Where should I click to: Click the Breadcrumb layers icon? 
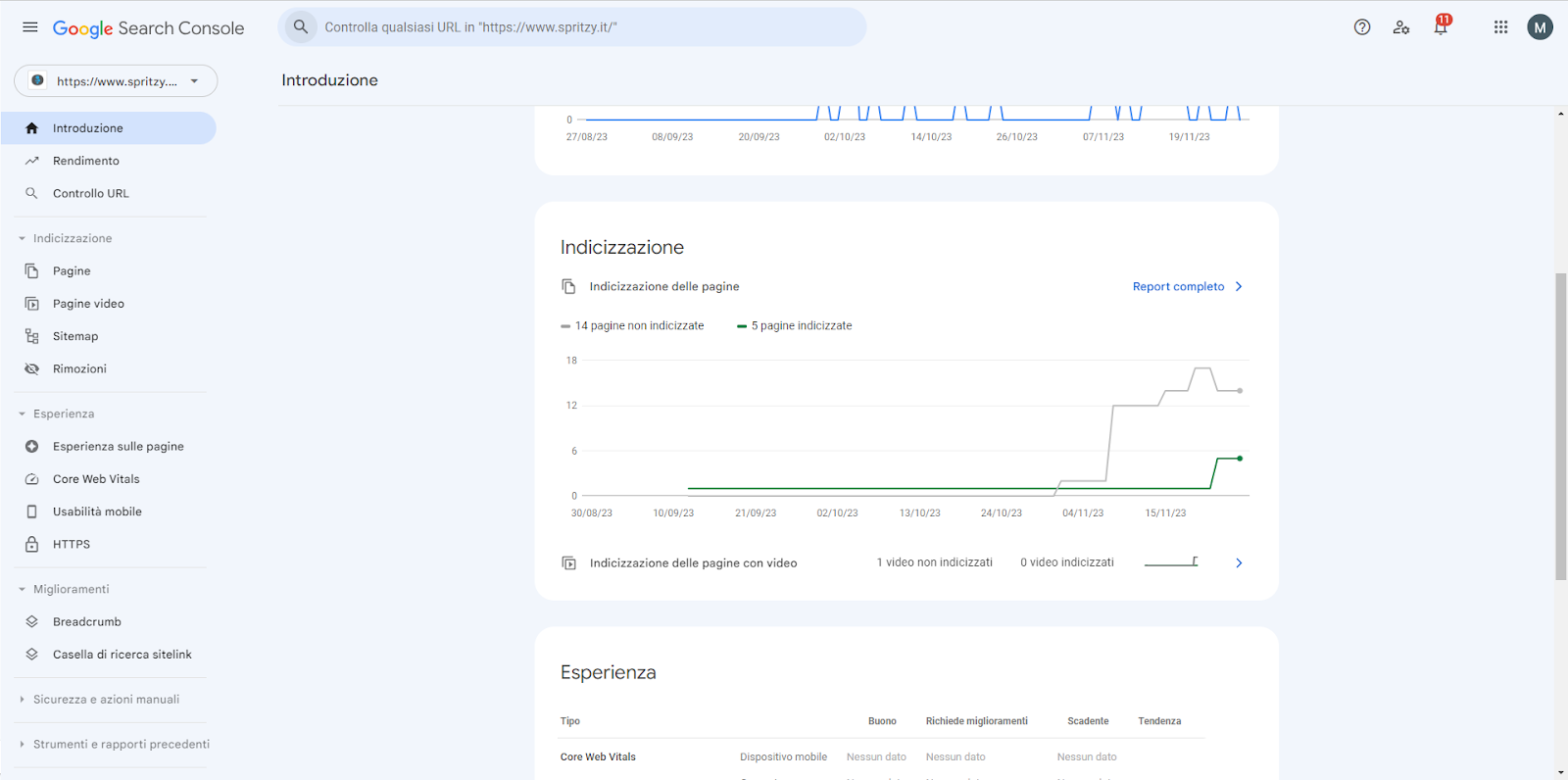click(x=31, y=621)
